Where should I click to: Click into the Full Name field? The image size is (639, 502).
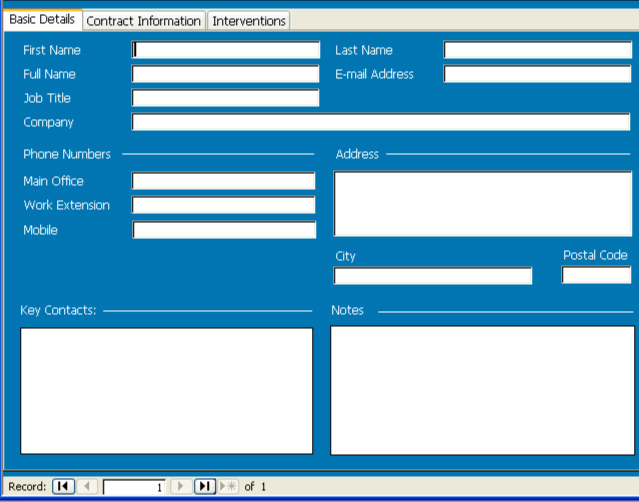click(x=225, y=74)
